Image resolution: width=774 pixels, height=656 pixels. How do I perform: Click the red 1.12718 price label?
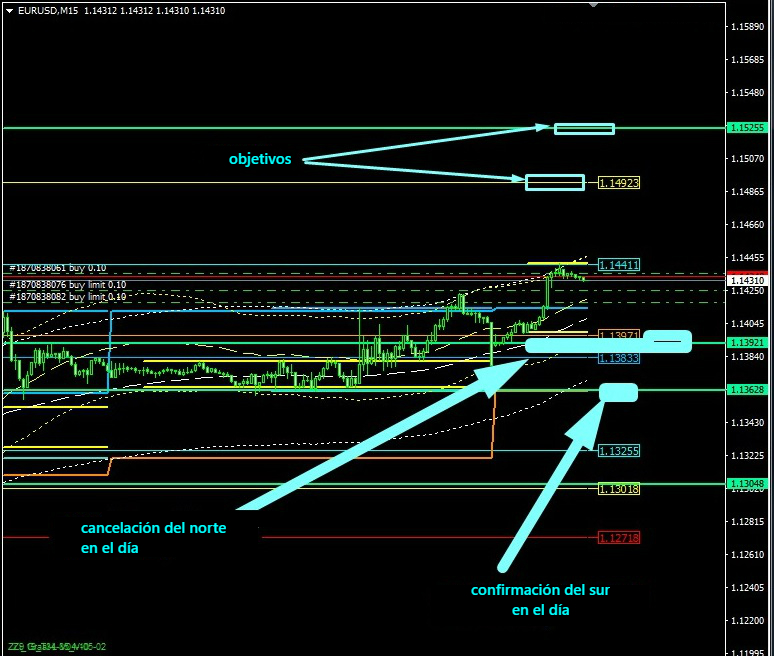pos(619,538)
